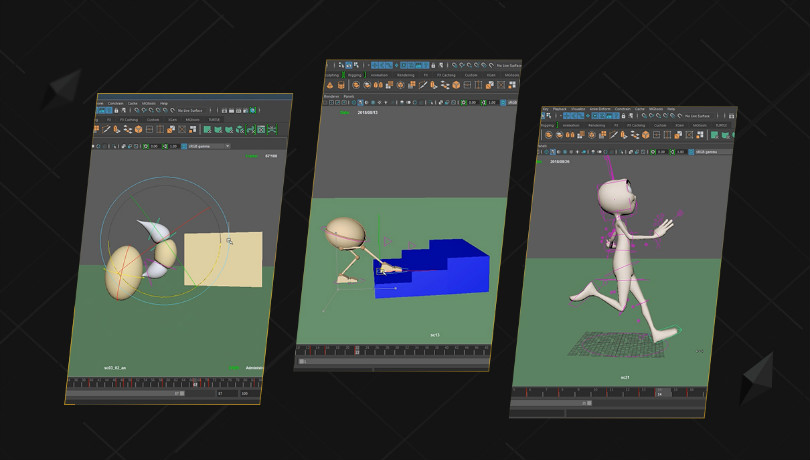Click the current frame marker on blue stairs timeline

pos(357,350)
